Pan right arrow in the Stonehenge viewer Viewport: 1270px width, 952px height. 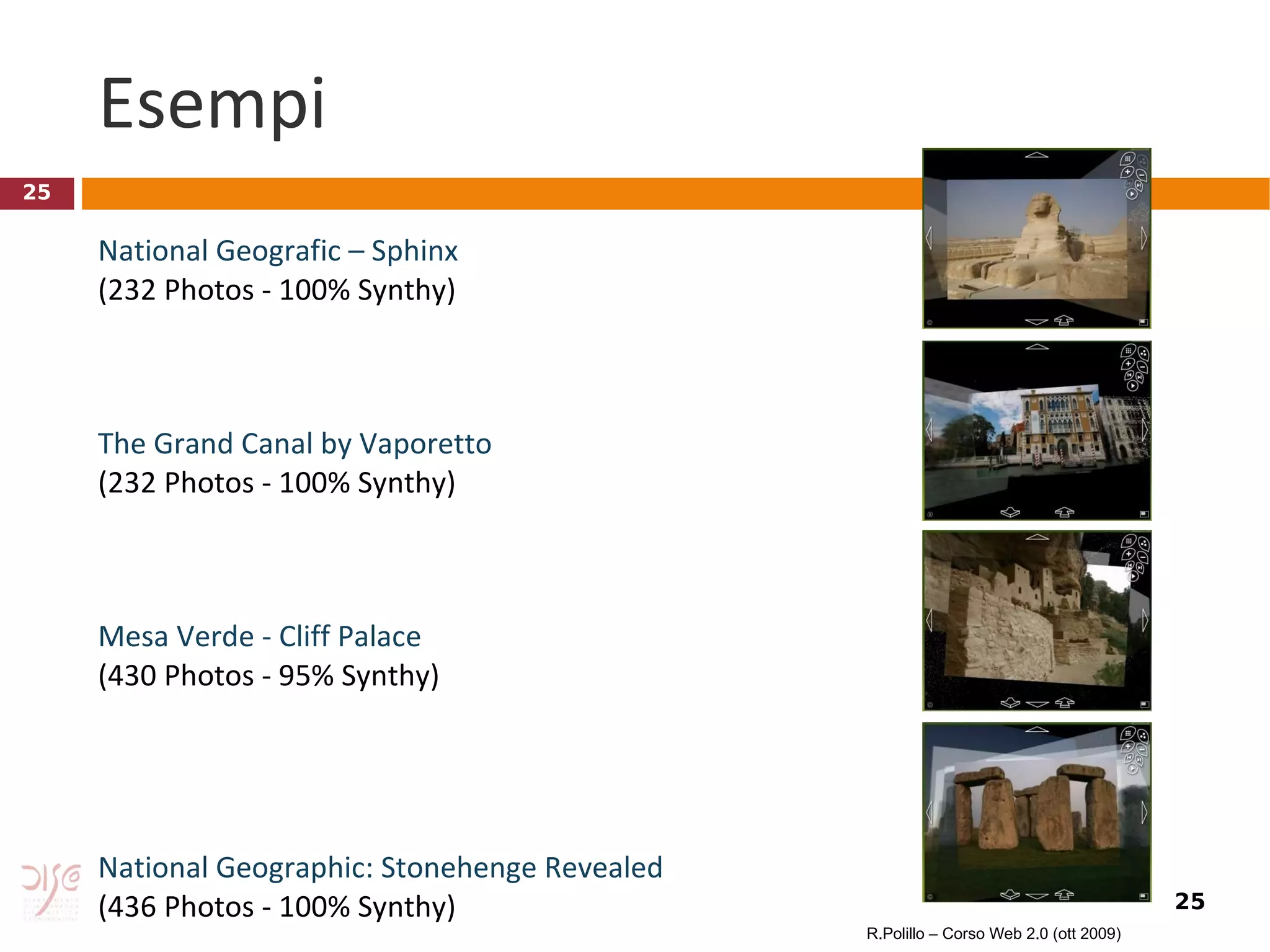[1144, 812]
